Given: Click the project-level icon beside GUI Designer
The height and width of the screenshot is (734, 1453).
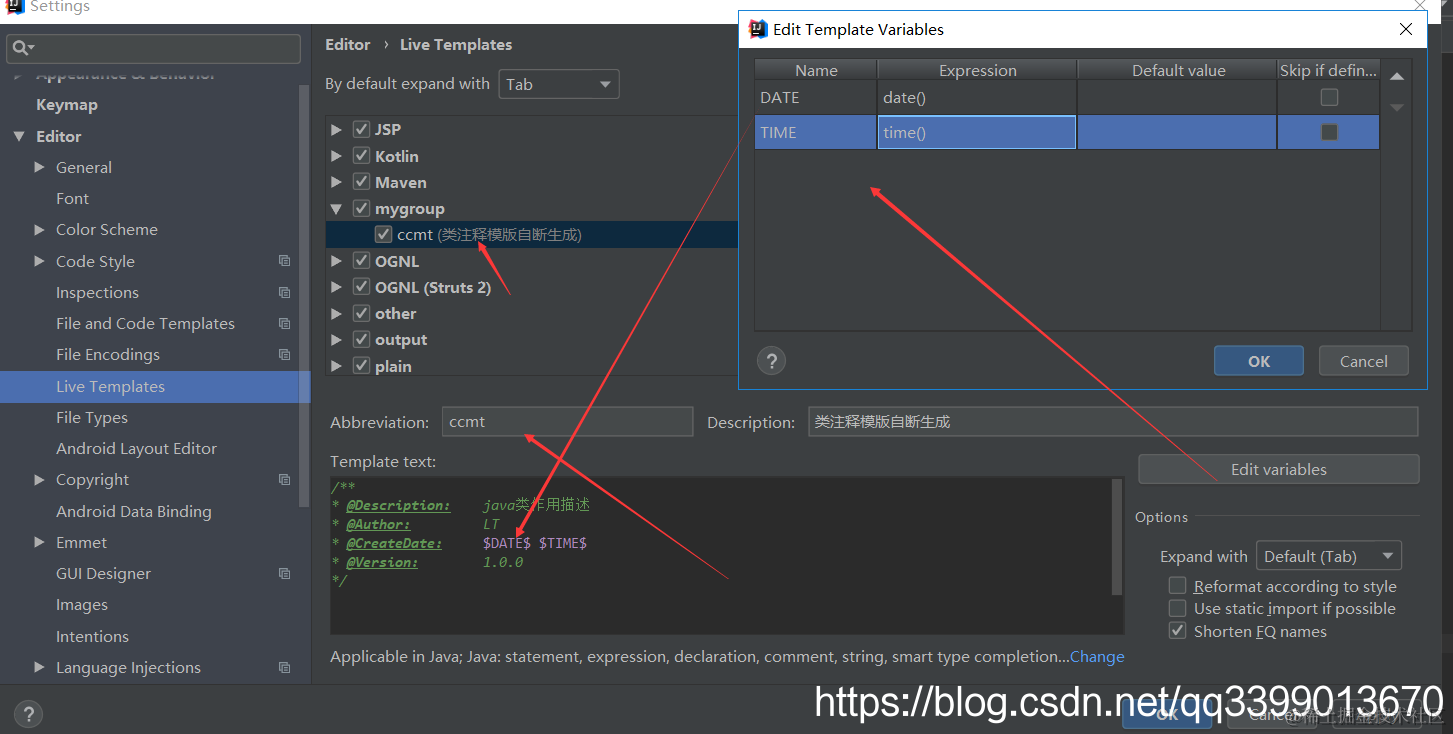Looking at the screenshot, I should [x=285, y=573].
